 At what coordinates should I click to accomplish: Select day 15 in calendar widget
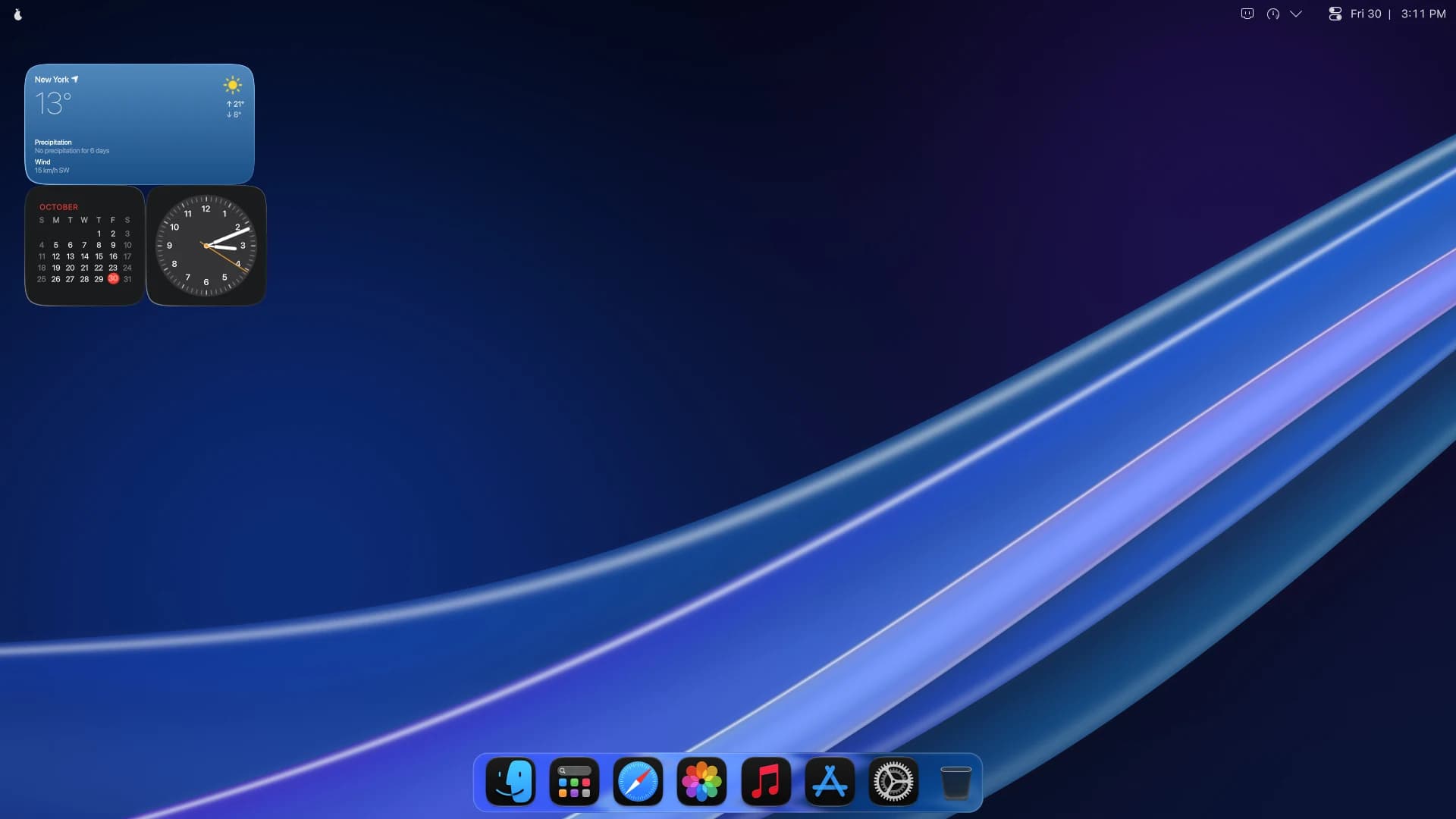pos(99,256)
